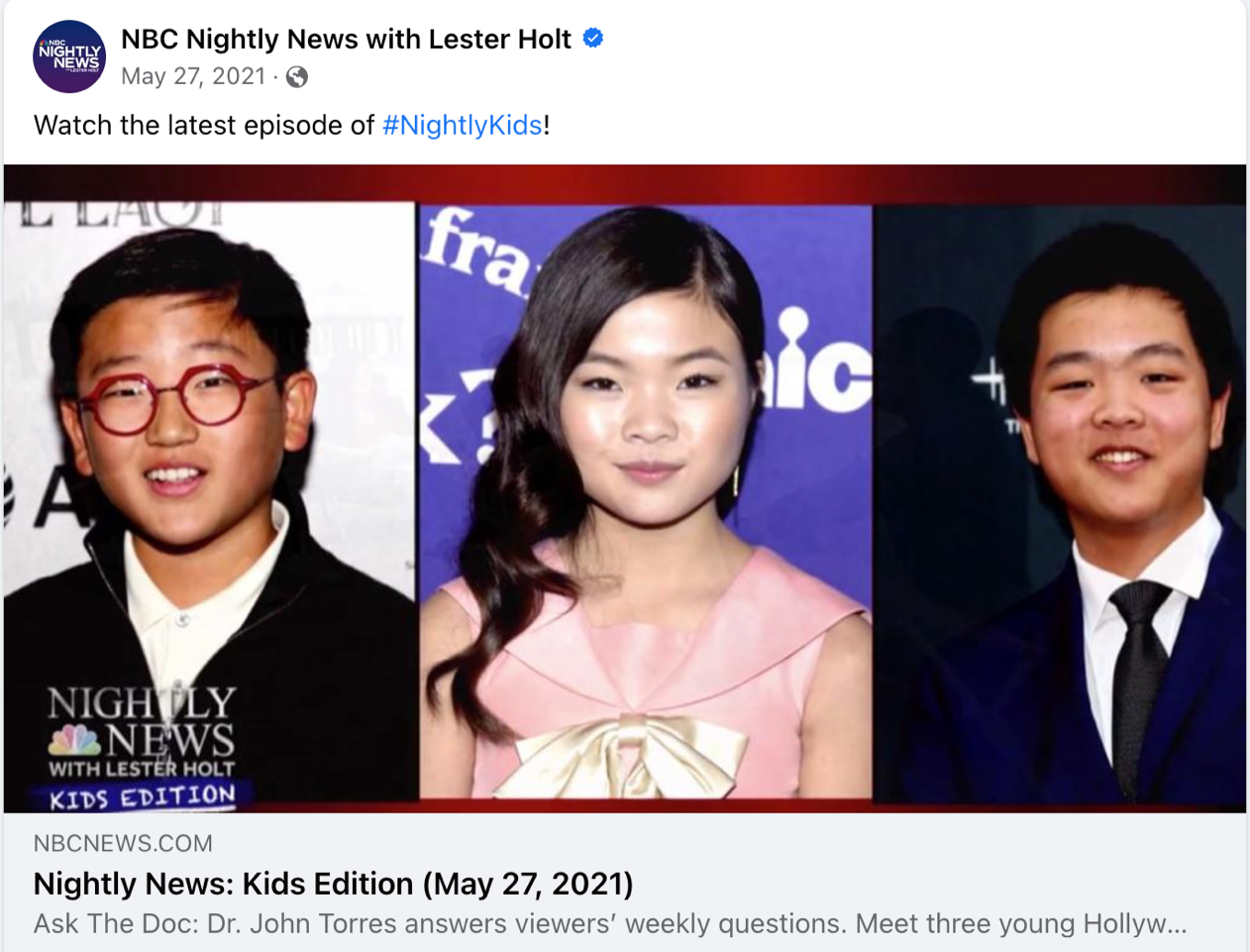Screen dimensions: 1250x952
Task: Open the photo of the girl in pink dress
Action: point(646,501)
